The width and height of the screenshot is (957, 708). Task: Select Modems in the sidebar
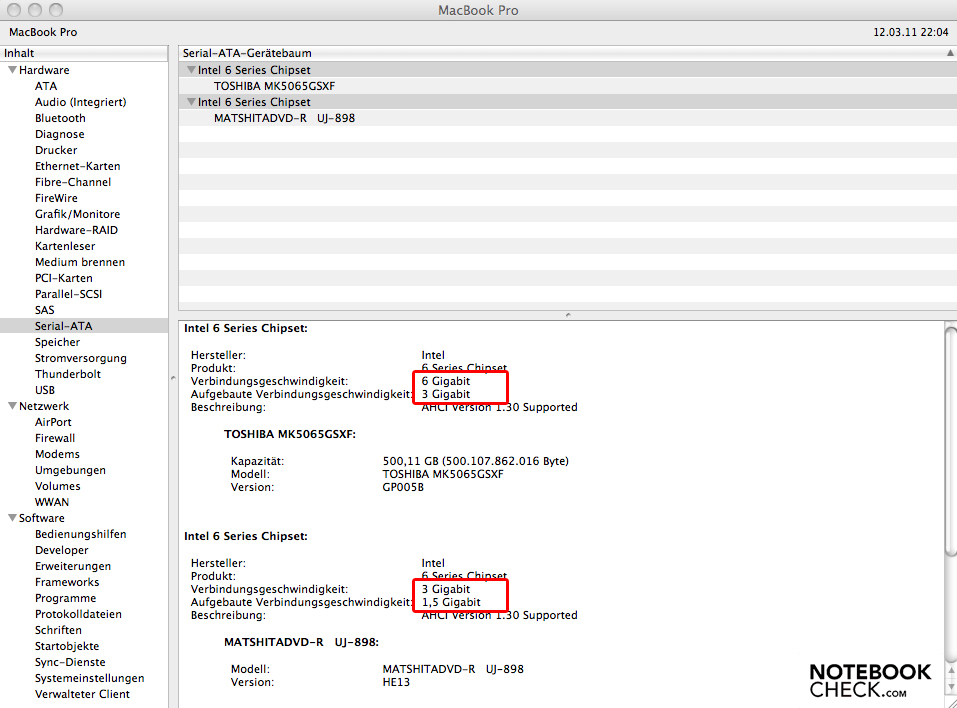click(57, 453)
